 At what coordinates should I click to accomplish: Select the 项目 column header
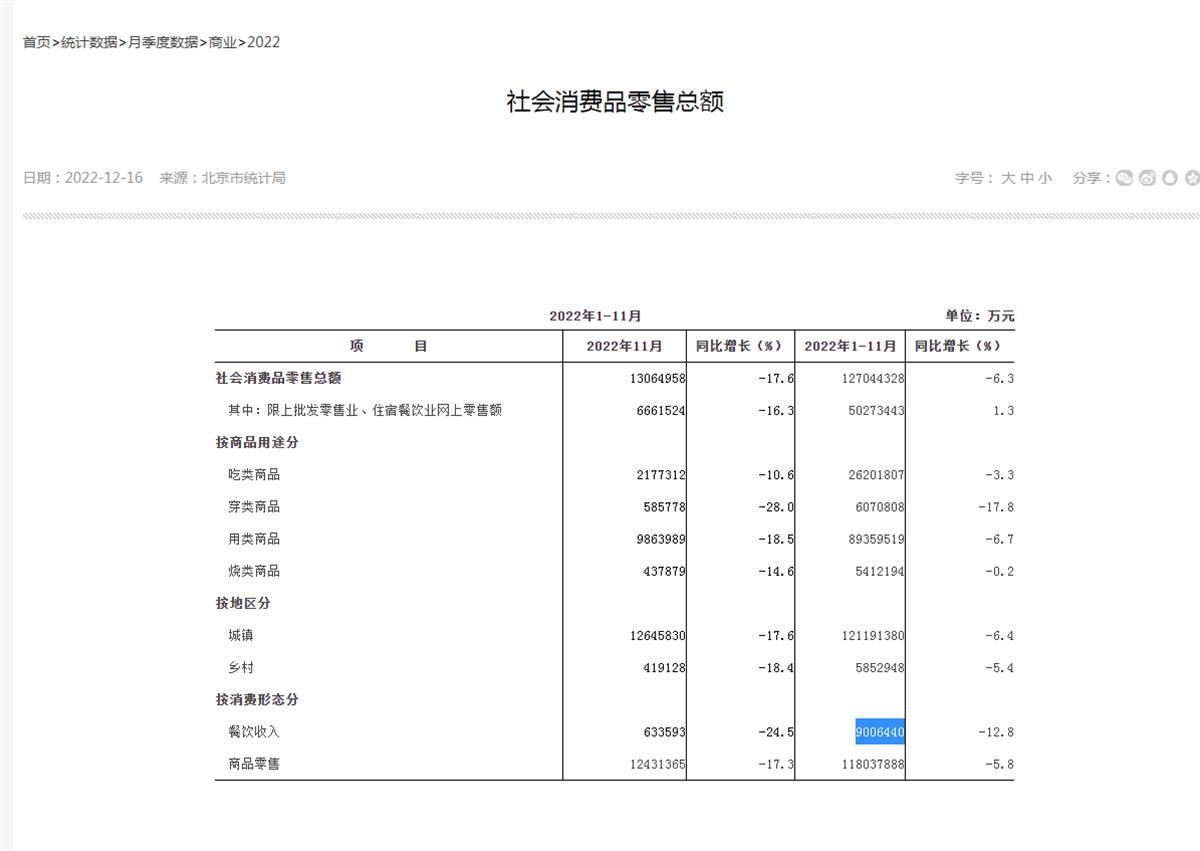click(x=388, y=346)
